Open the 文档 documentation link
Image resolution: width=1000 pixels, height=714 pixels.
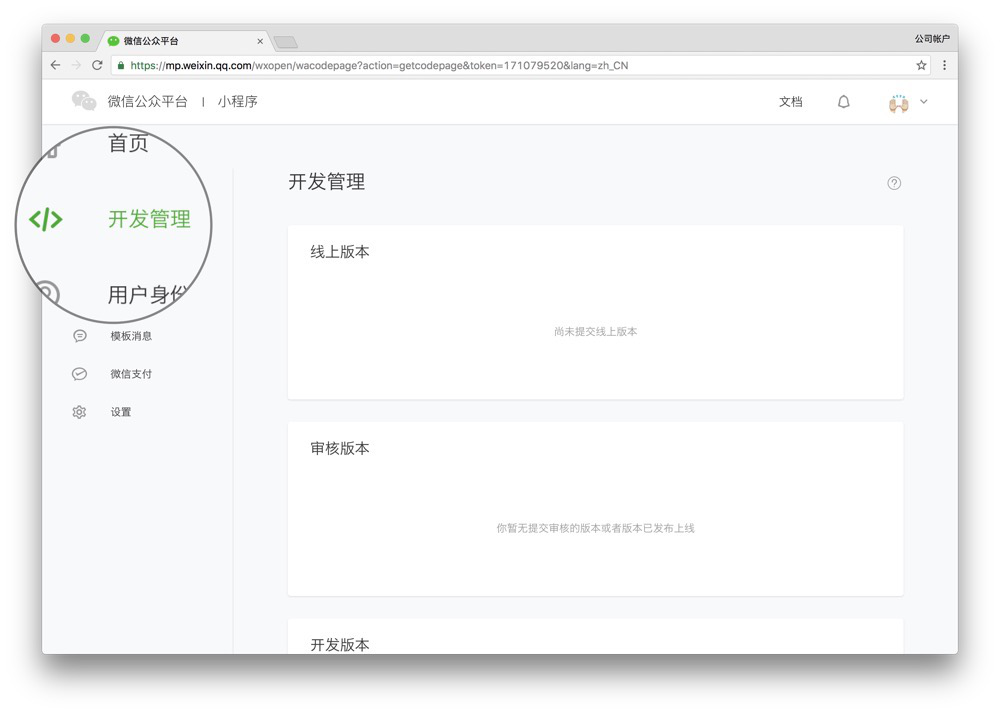[x=790, y=101]
